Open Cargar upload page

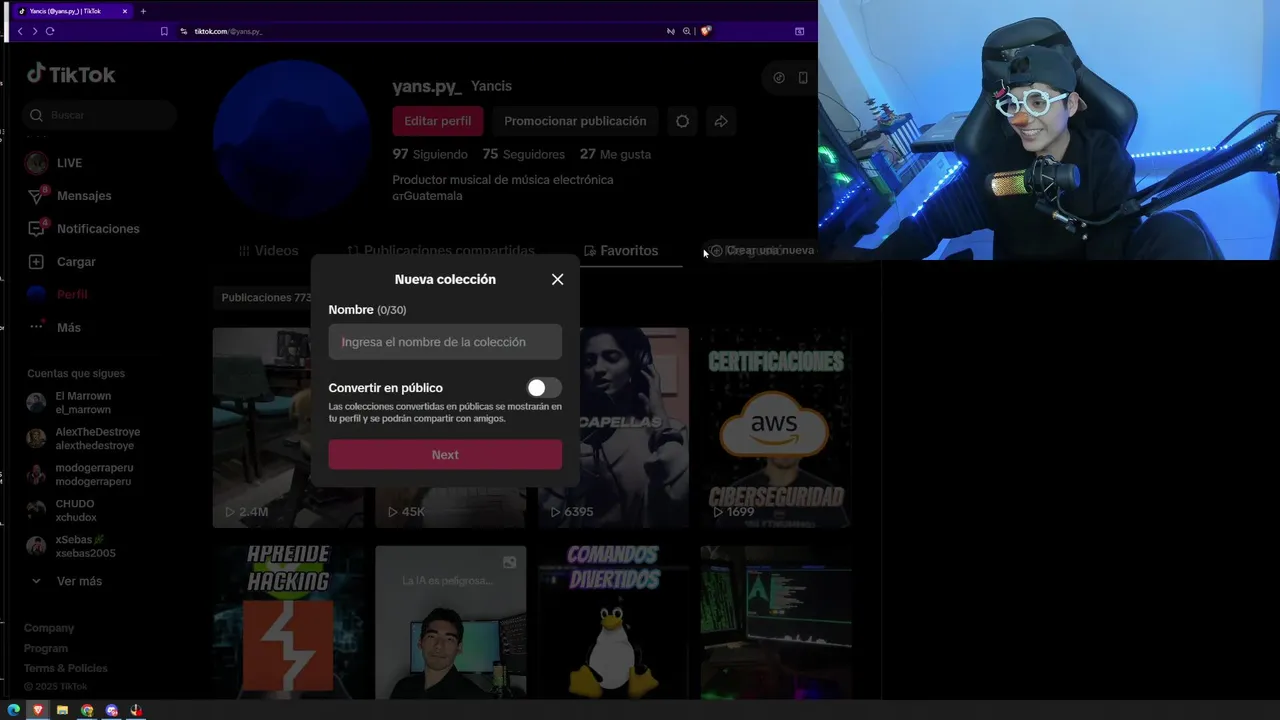(62, 262)
